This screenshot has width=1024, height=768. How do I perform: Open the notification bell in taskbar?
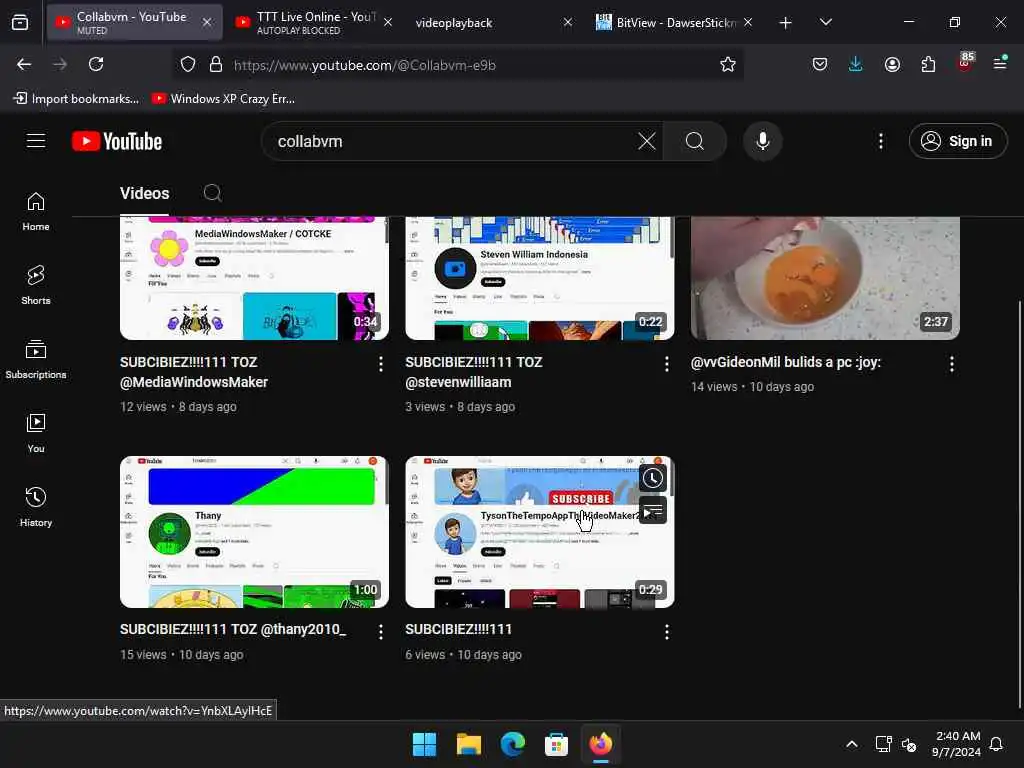[x=997, y=744]
